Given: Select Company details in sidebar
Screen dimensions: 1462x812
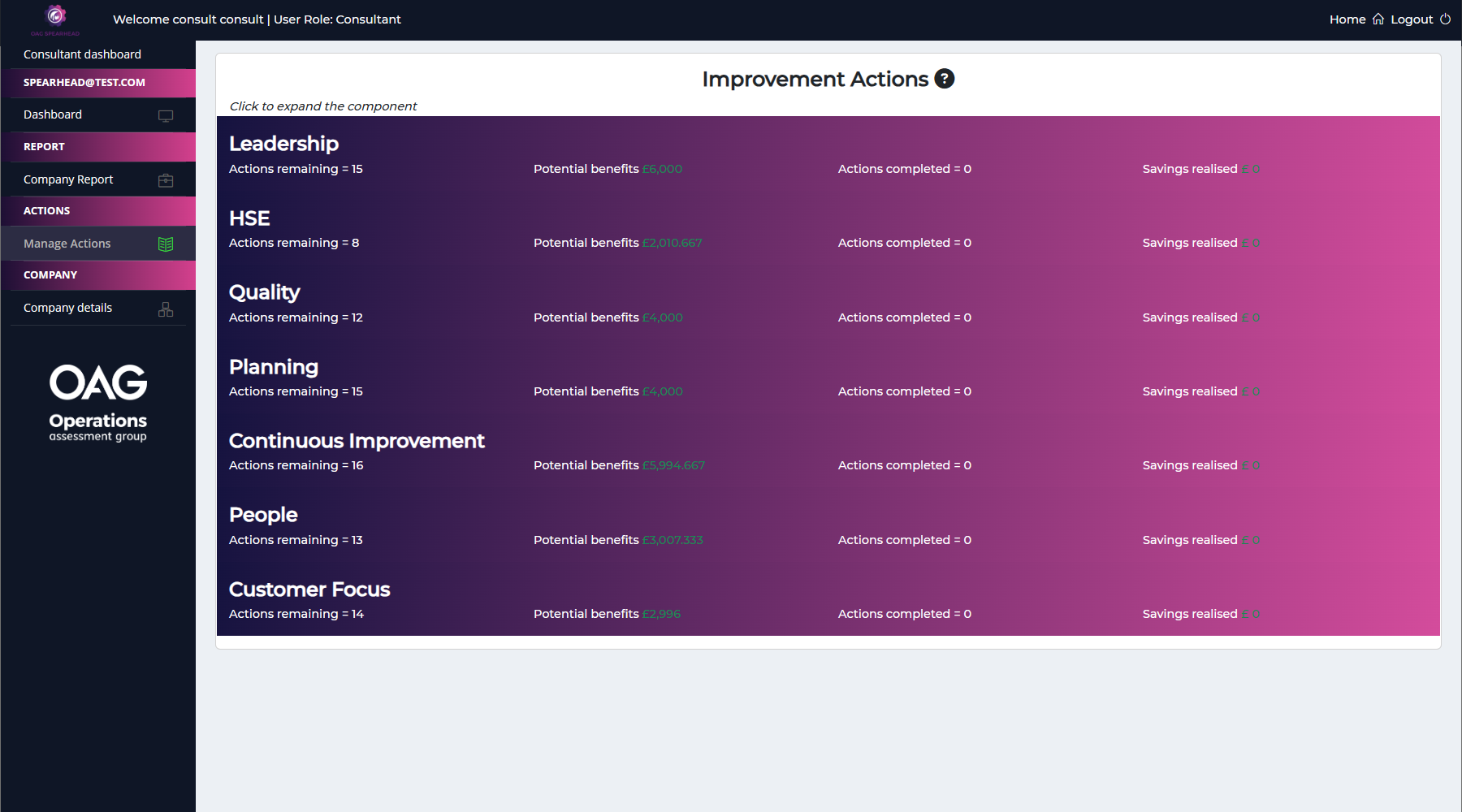Looking at the screenshot, I should pyautogui.click(x=68, y=308).
